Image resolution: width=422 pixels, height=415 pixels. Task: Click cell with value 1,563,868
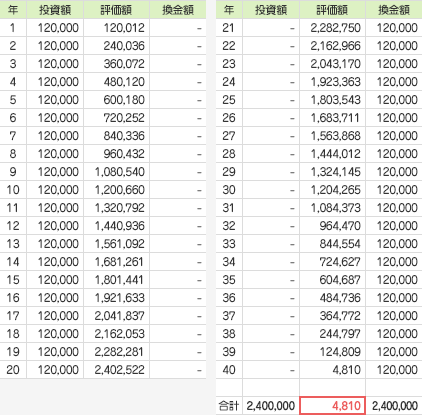tap(333, 136)
